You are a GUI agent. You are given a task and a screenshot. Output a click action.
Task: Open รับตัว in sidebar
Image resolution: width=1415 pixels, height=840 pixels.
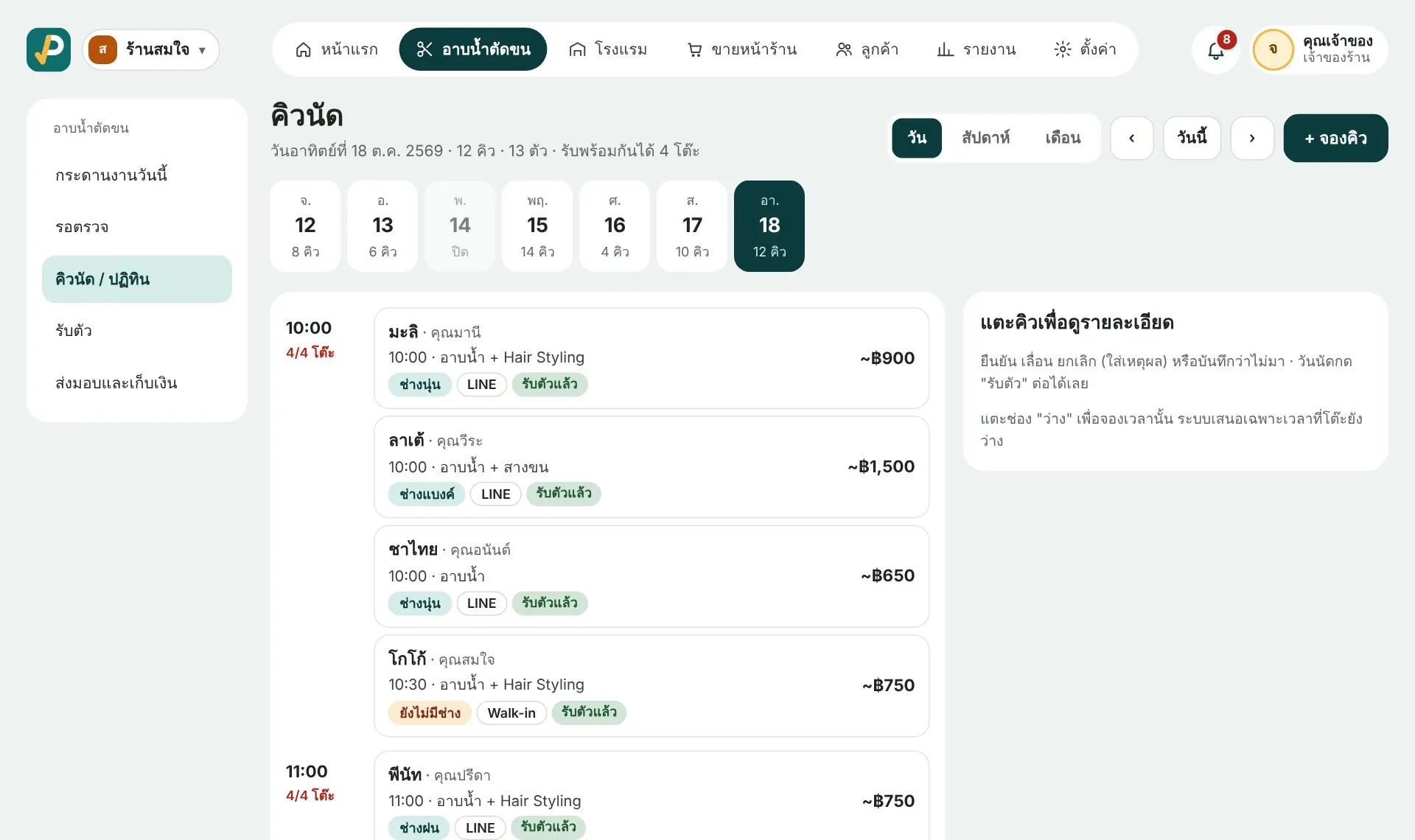[137, 331]
